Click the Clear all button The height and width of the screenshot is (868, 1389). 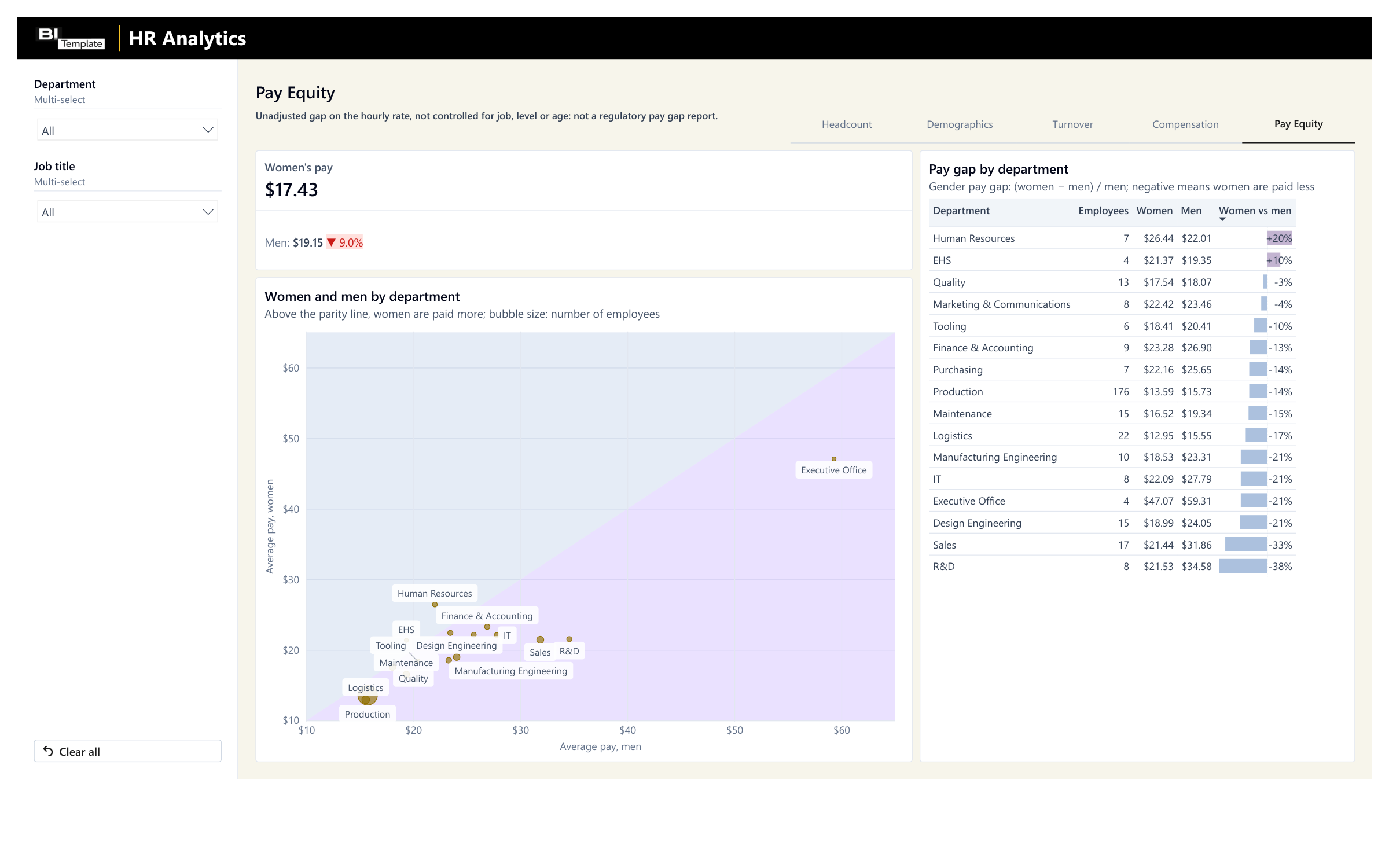point(127,751)
